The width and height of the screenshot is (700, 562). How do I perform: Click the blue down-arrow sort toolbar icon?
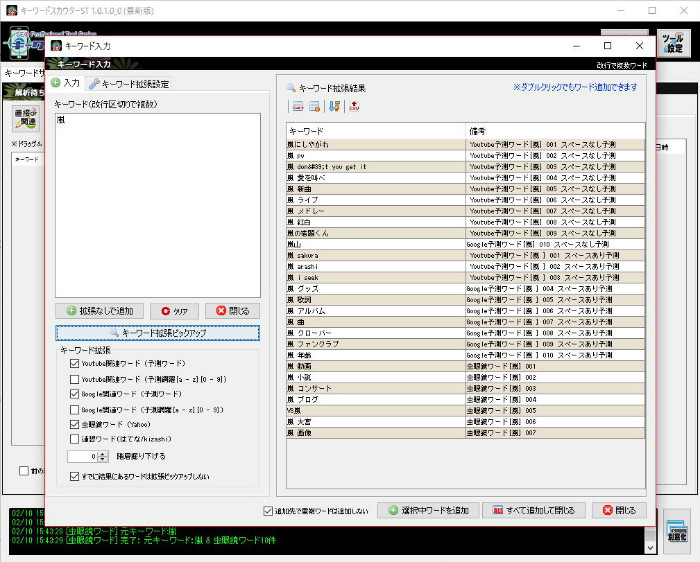[334, 106]
